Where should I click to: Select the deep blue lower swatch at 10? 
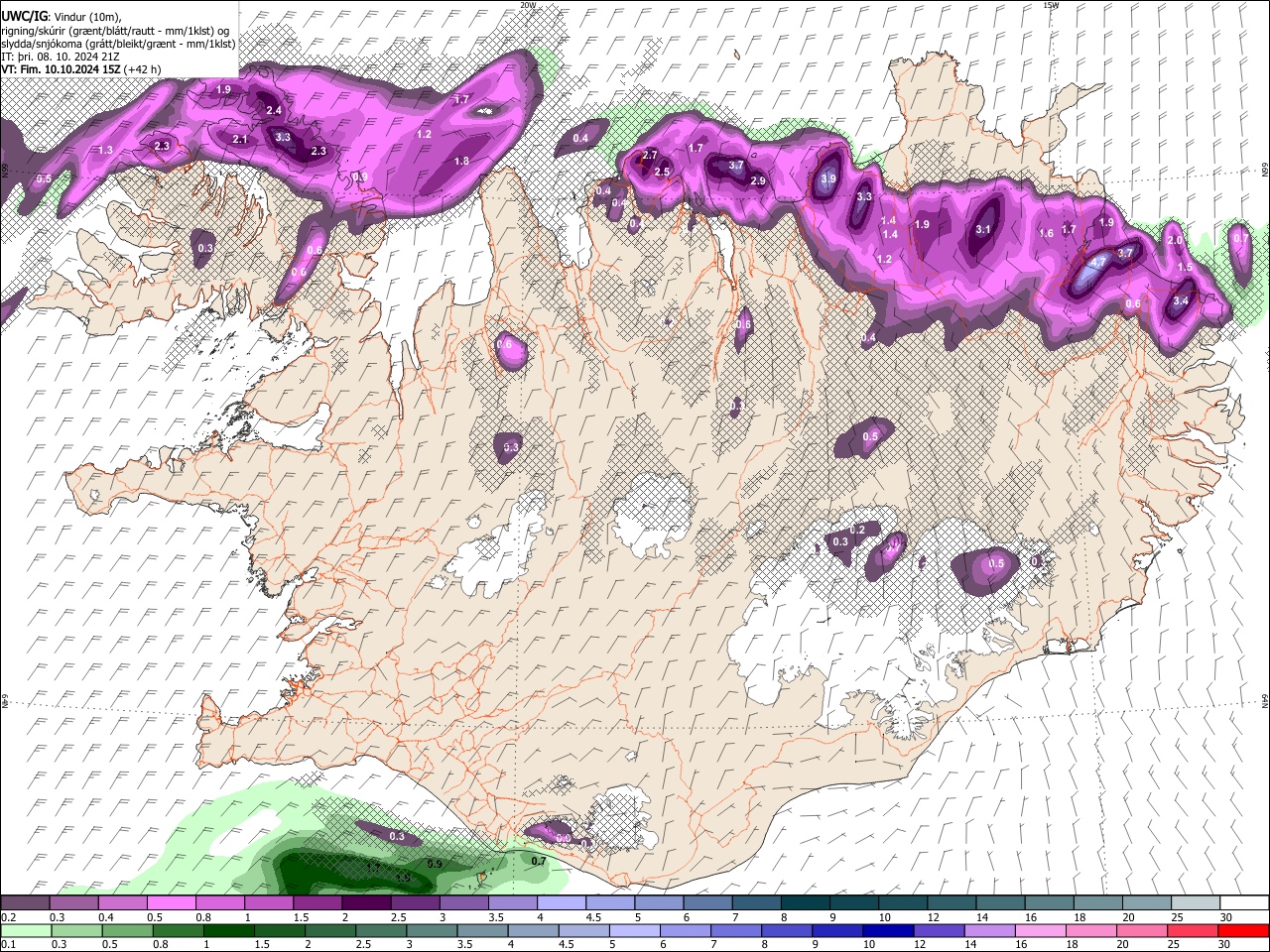pos(887,930)
